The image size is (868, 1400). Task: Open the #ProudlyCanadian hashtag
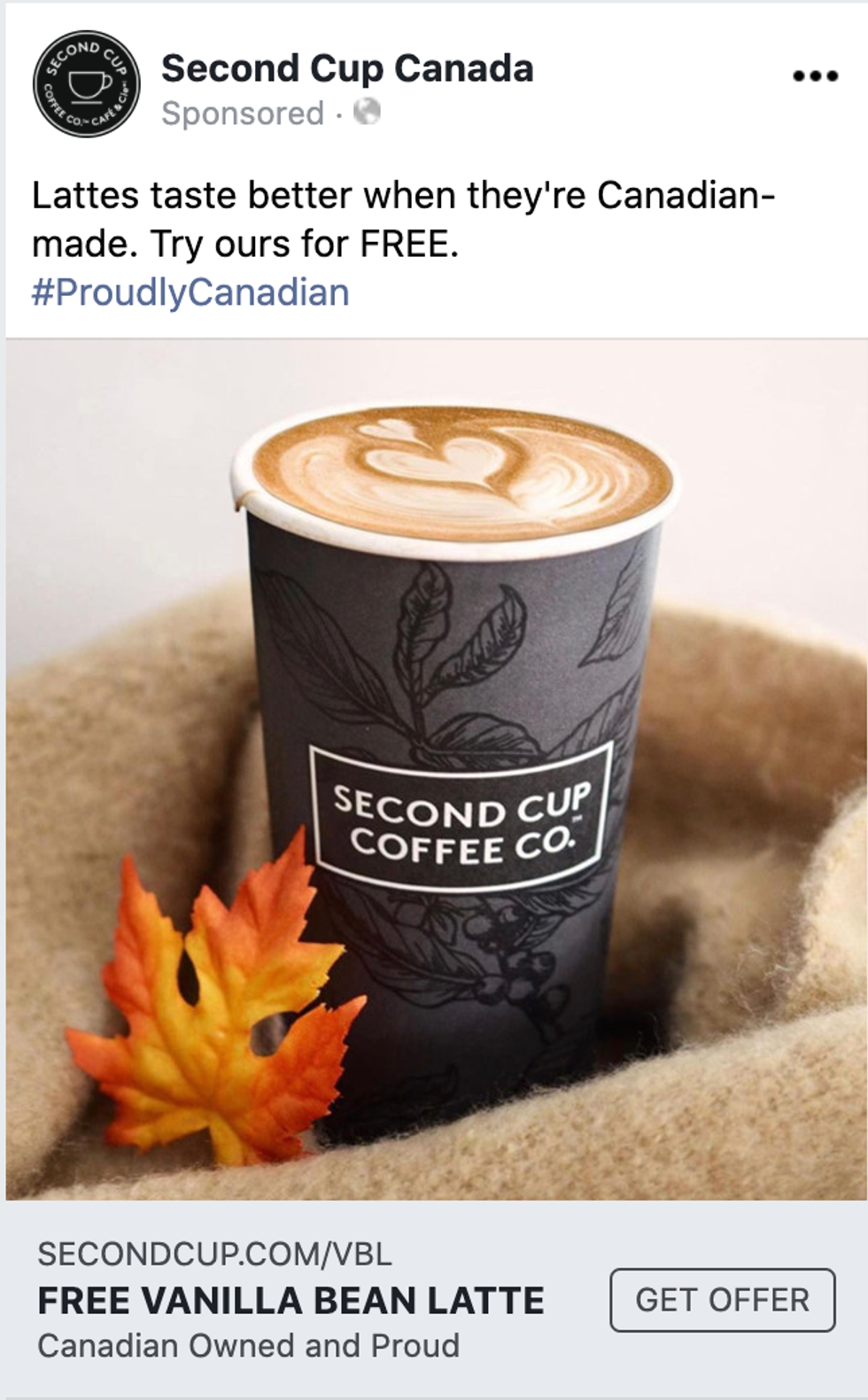[190, 292]
